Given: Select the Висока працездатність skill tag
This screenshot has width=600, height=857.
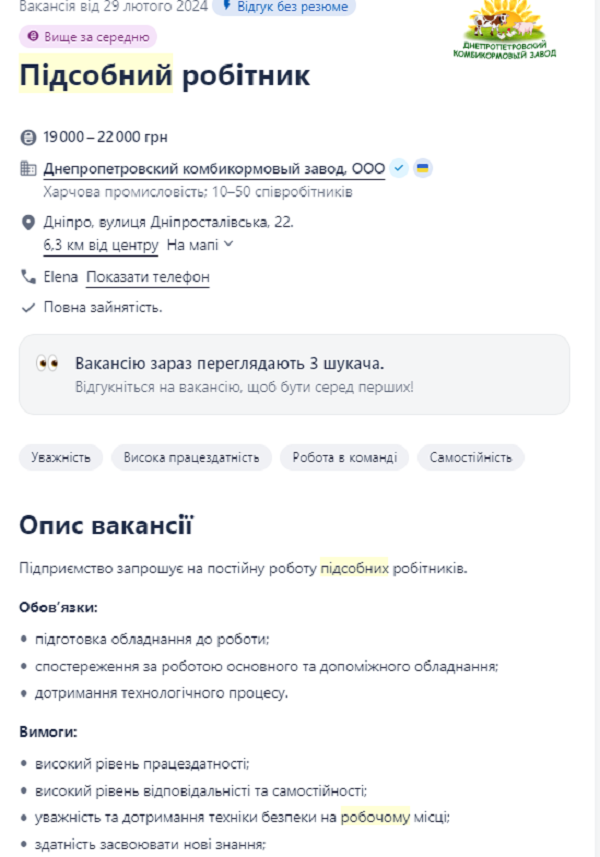Looking at the screenshot, I should [191, 458].
